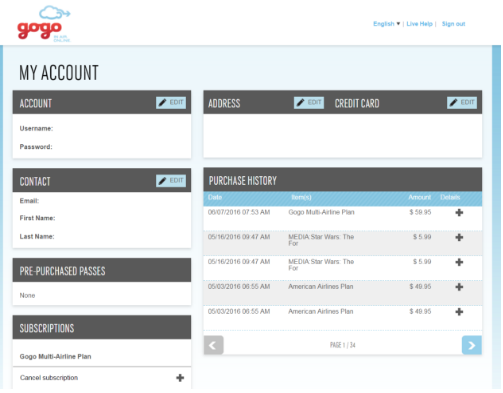
Task: Click the Item(s) column header
Action: [301, 197]
